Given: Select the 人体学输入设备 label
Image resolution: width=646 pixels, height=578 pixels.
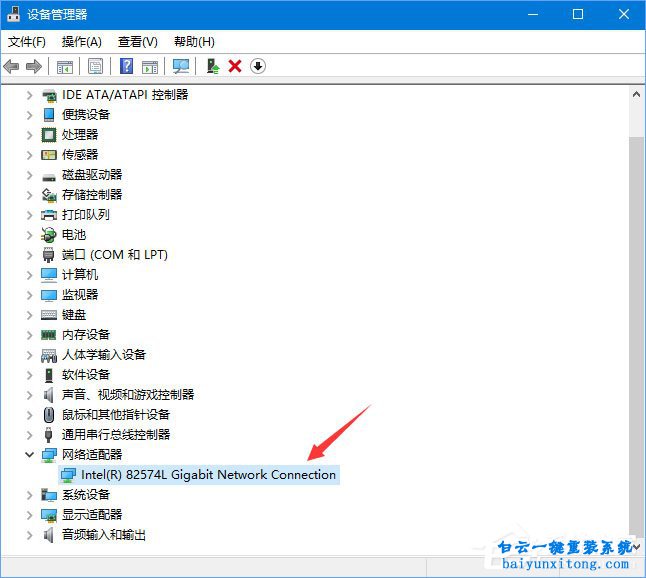Looking at the screenshot, I should tap(104, 355).
